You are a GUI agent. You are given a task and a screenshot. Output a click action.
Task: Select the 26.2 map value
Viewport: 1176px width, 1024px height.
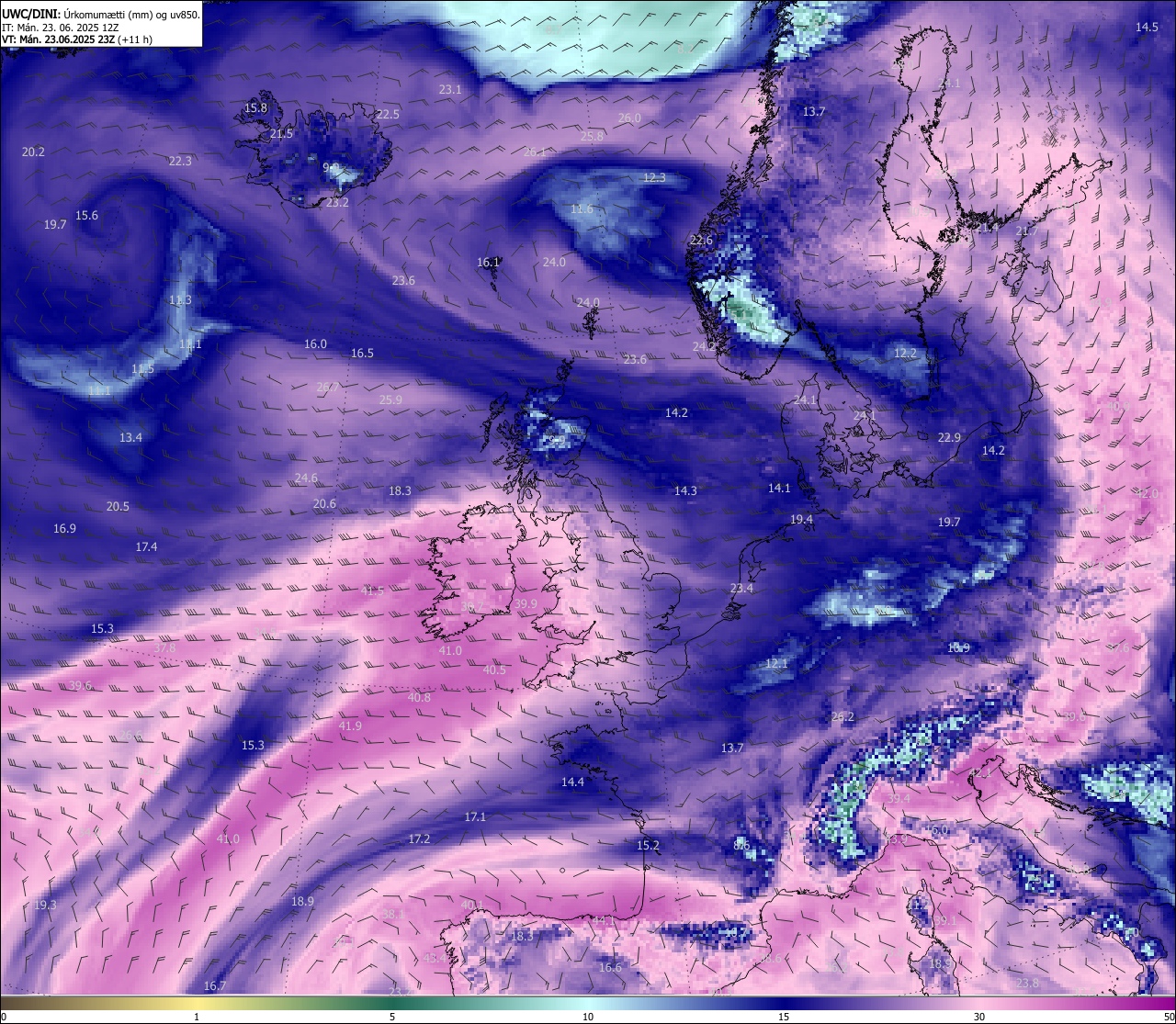[x=842, y=717]
